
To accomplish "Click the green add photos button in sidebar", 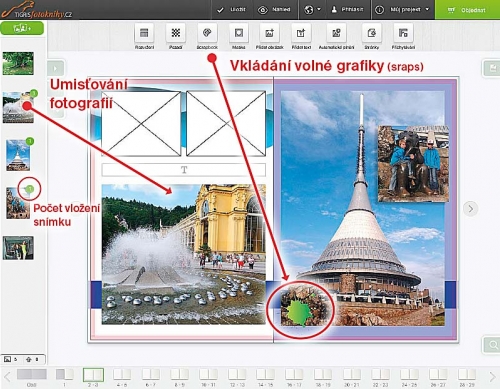I will coord(22,28).
